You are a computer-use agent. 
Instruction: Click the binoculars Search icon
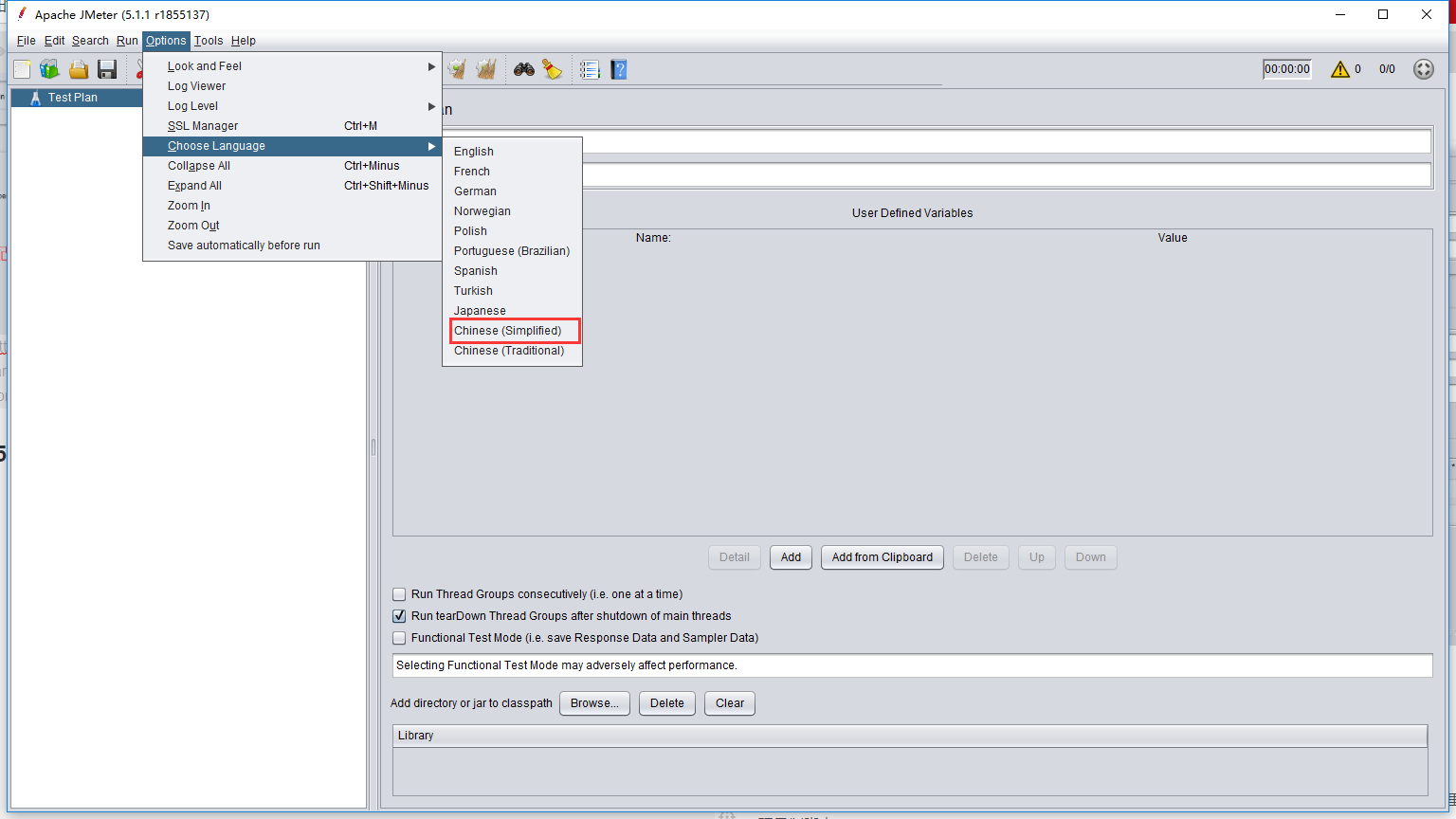point(524,69)
